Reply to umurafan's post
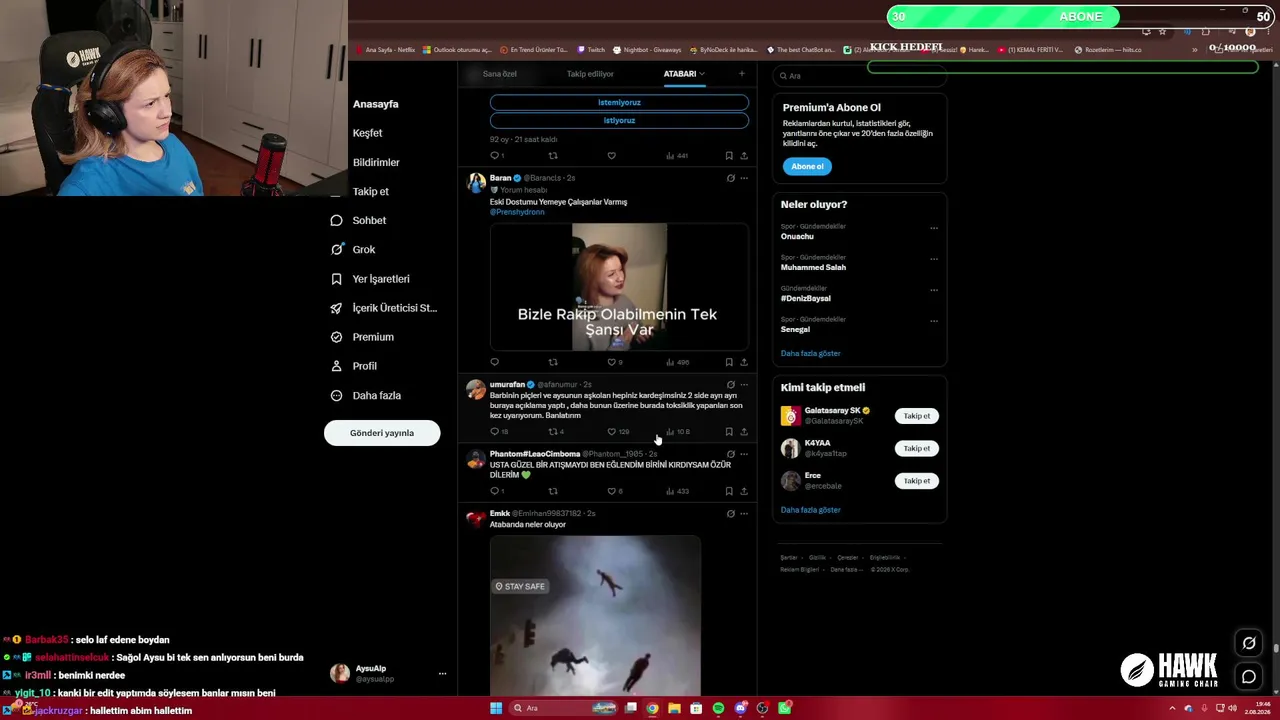Screen dimensions: 1280x720 coord(494,432)
